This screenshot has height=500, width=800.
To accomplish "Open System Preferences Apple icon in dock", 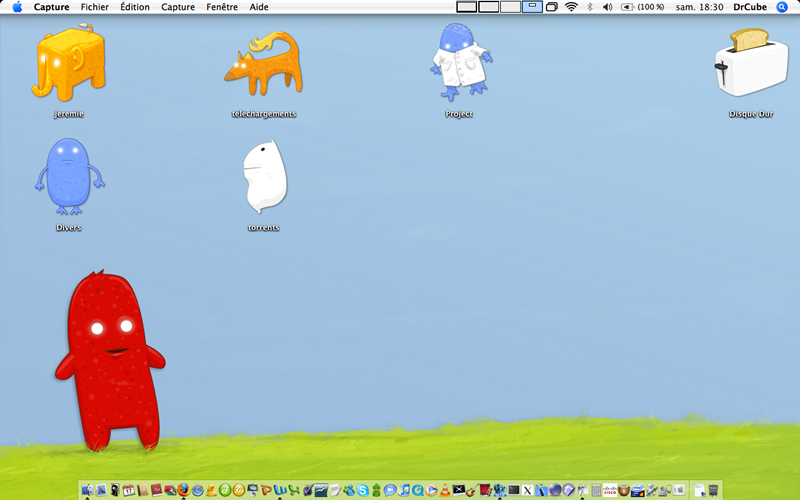I will pos(679,490).
